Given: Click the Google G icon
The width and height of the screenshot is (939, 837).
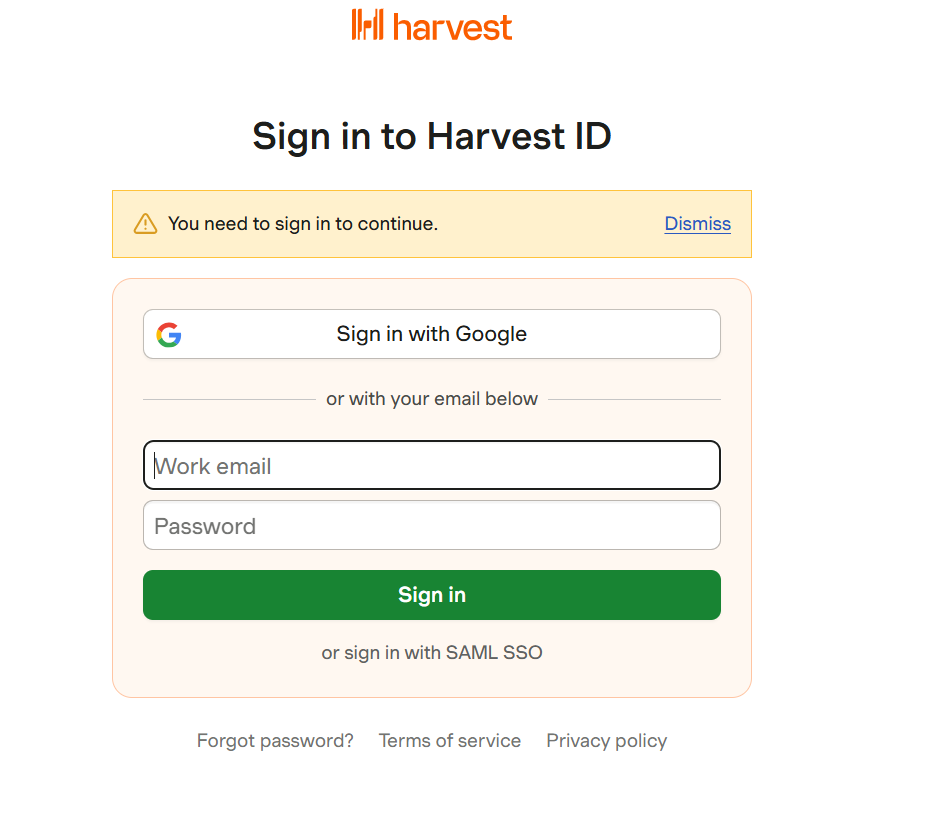Looking at the screenshot, I should 169,335.
